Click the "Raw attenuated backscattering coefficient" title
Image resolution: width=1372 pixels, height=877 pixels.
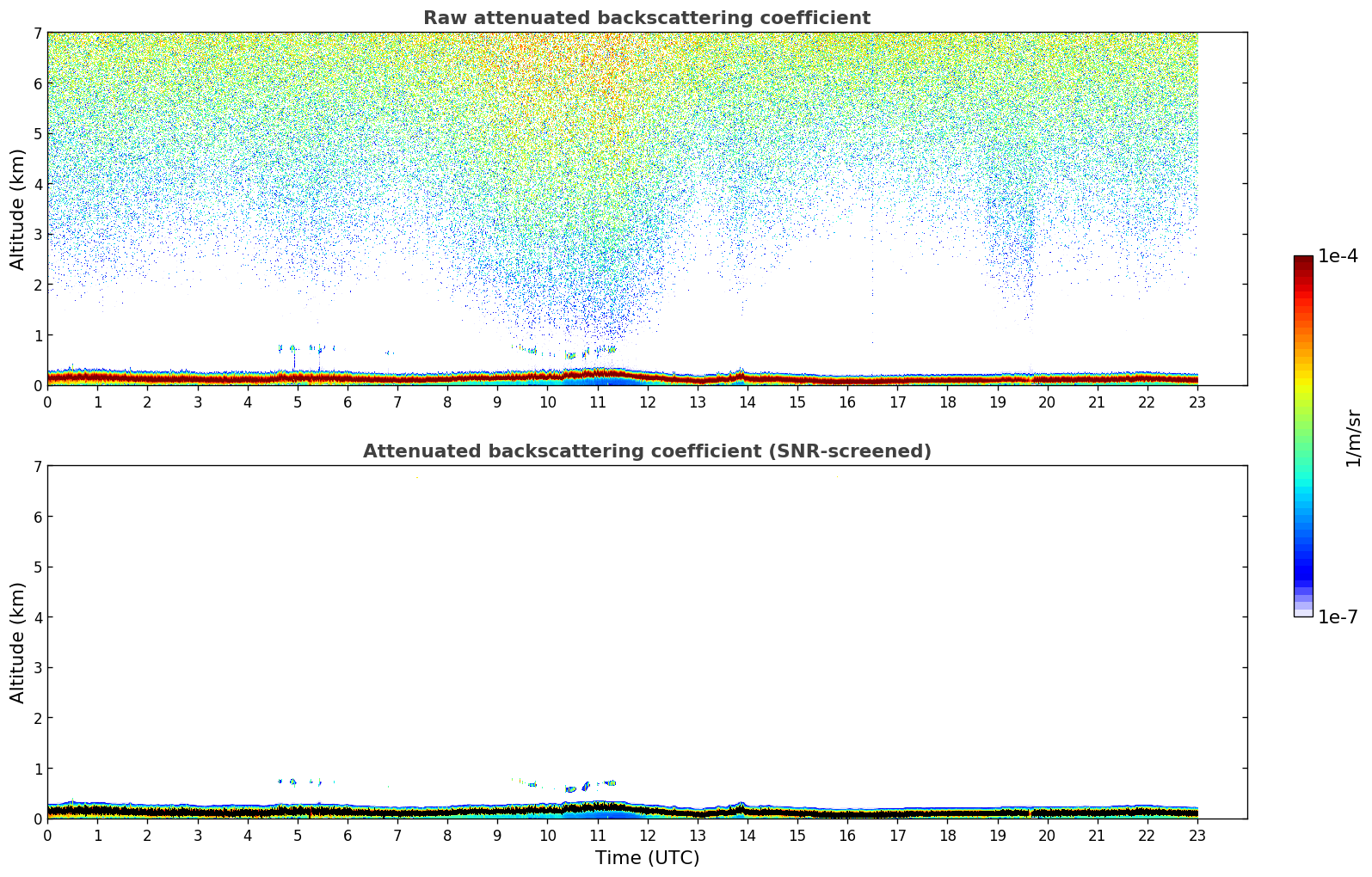pyautogui.click(x=646, y=18)
